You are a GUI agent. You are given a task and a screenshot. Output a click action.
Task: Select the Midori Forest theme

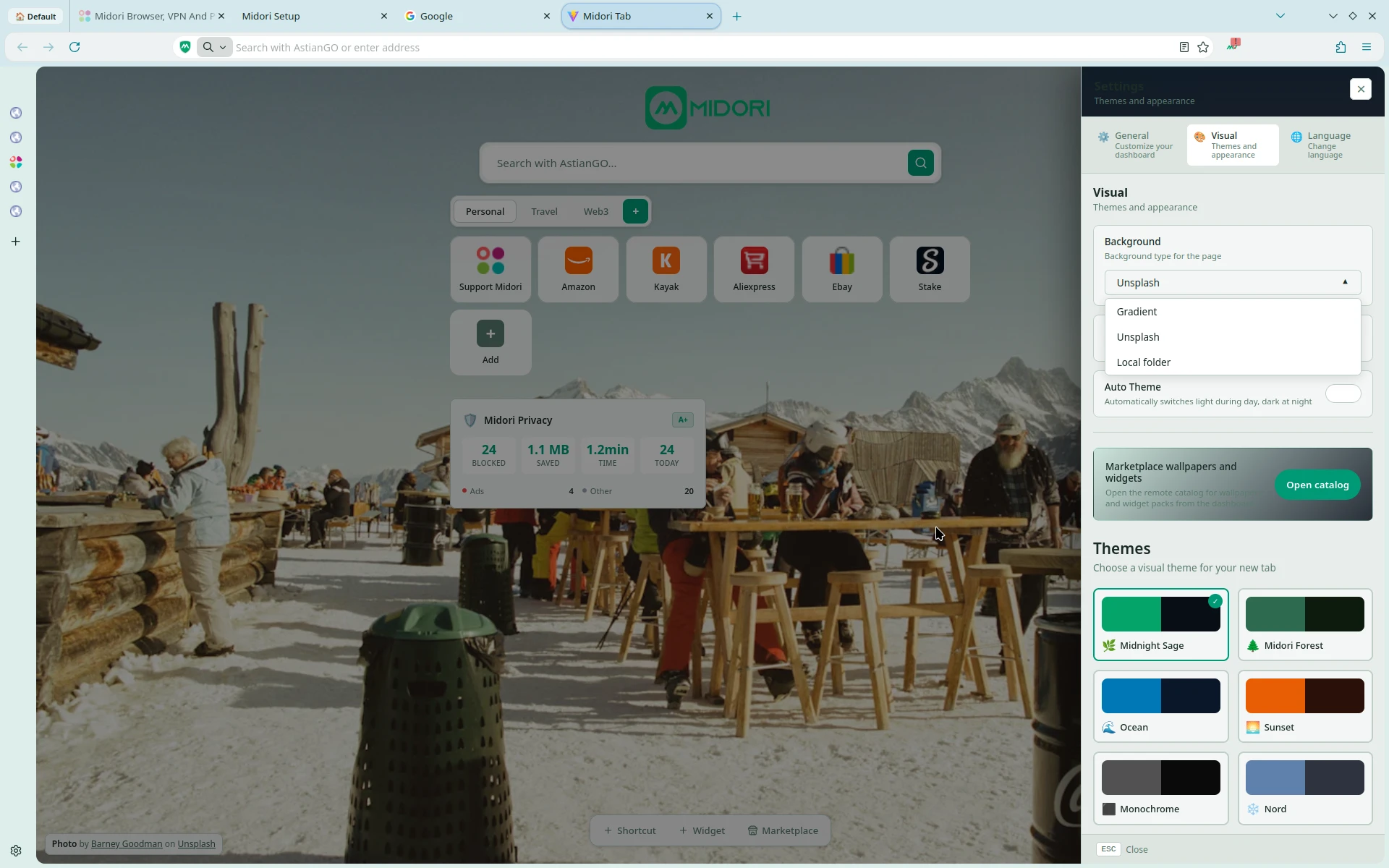(x=1304, y=624)
